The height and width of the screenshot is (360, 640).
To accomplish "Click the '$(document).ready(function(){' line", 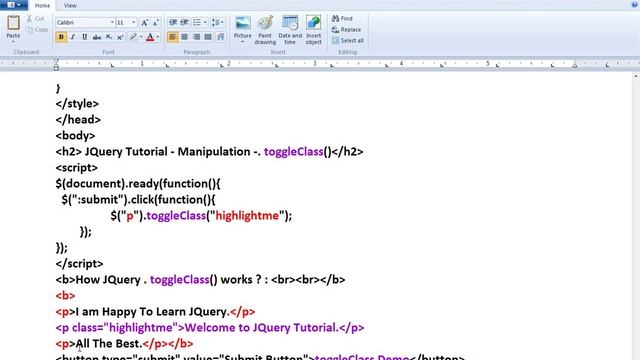I will [x=138, y=184].
